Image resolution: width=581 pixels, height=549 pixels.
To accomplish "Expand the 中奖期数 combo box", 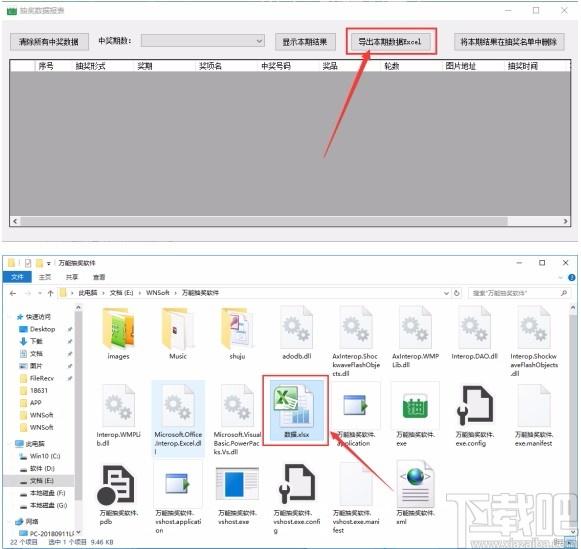I will pyautogui.click(x=203, y=41).
